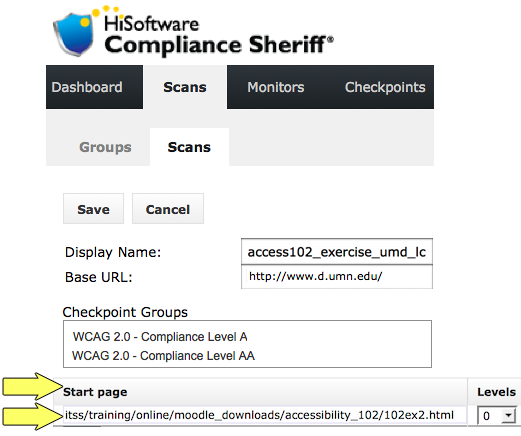
Task: Click the Levels column header
Action: 496,392
